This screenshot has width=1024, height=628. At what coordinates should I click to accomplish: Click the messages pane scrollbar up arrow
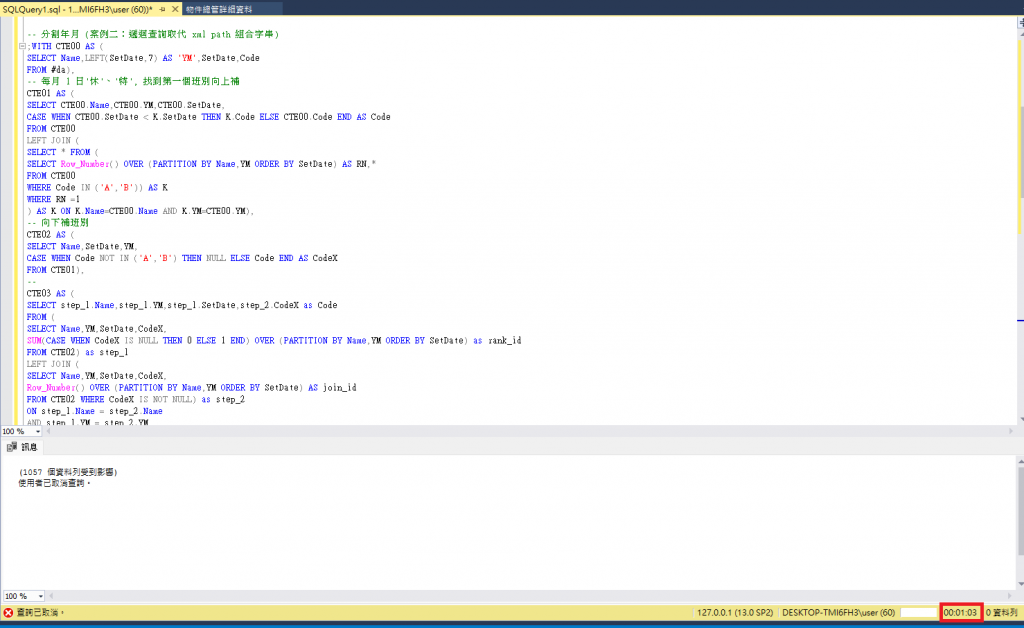[x=1021, y=462]
